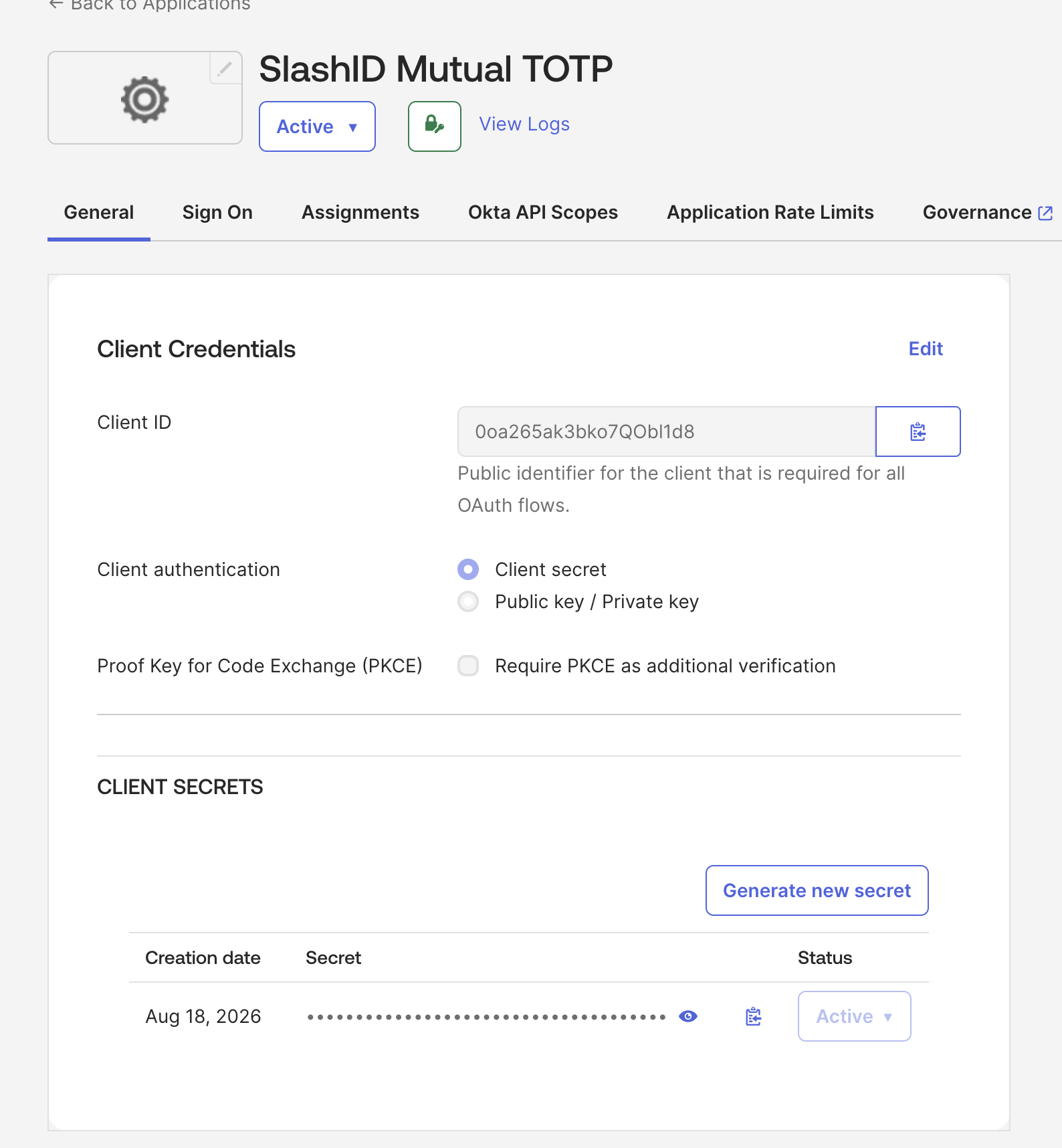Open the Okta API Scopes tab

pos(542,212)
